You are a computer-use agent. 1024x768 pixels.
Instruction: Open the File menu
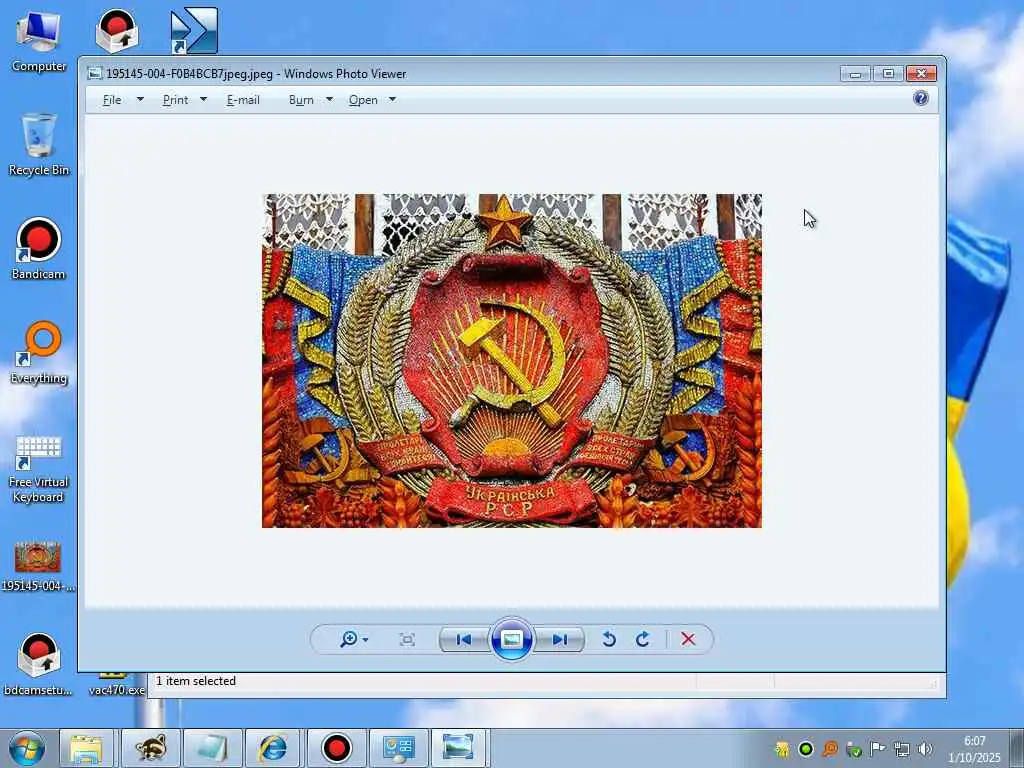112,100
